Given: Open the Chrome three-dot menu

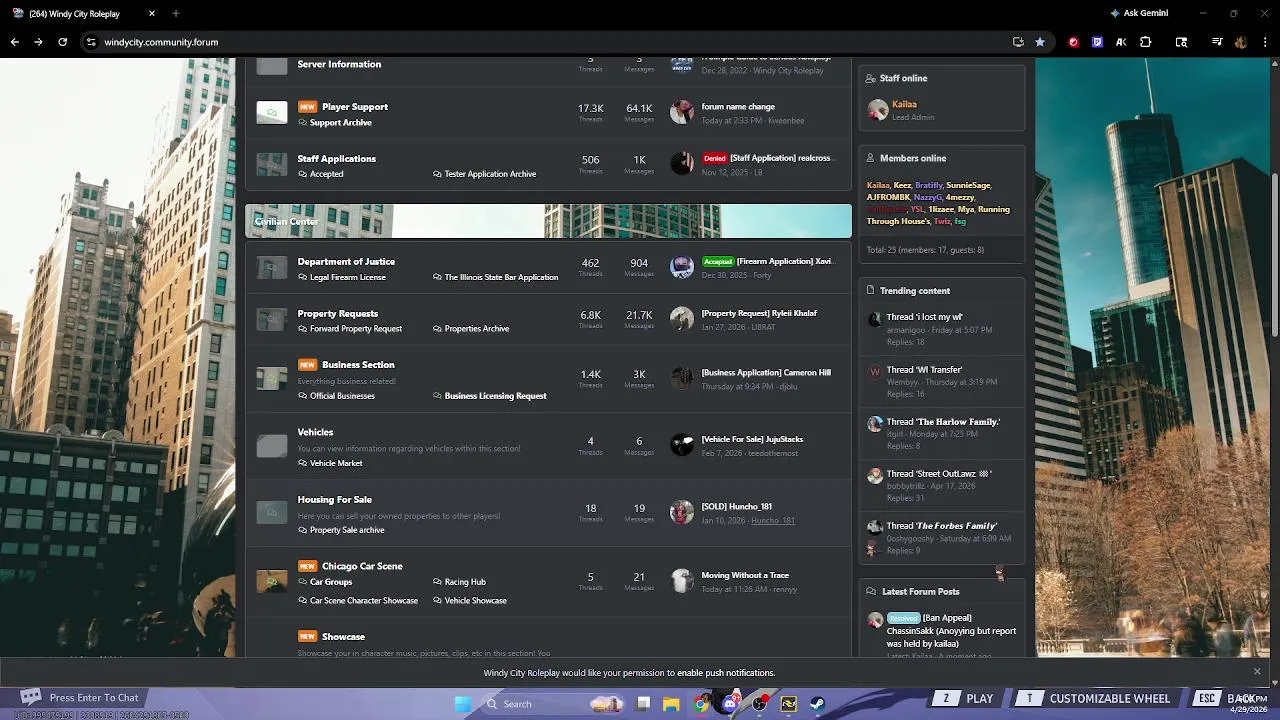Looking at the screenshot, I should click(1265, 42).
